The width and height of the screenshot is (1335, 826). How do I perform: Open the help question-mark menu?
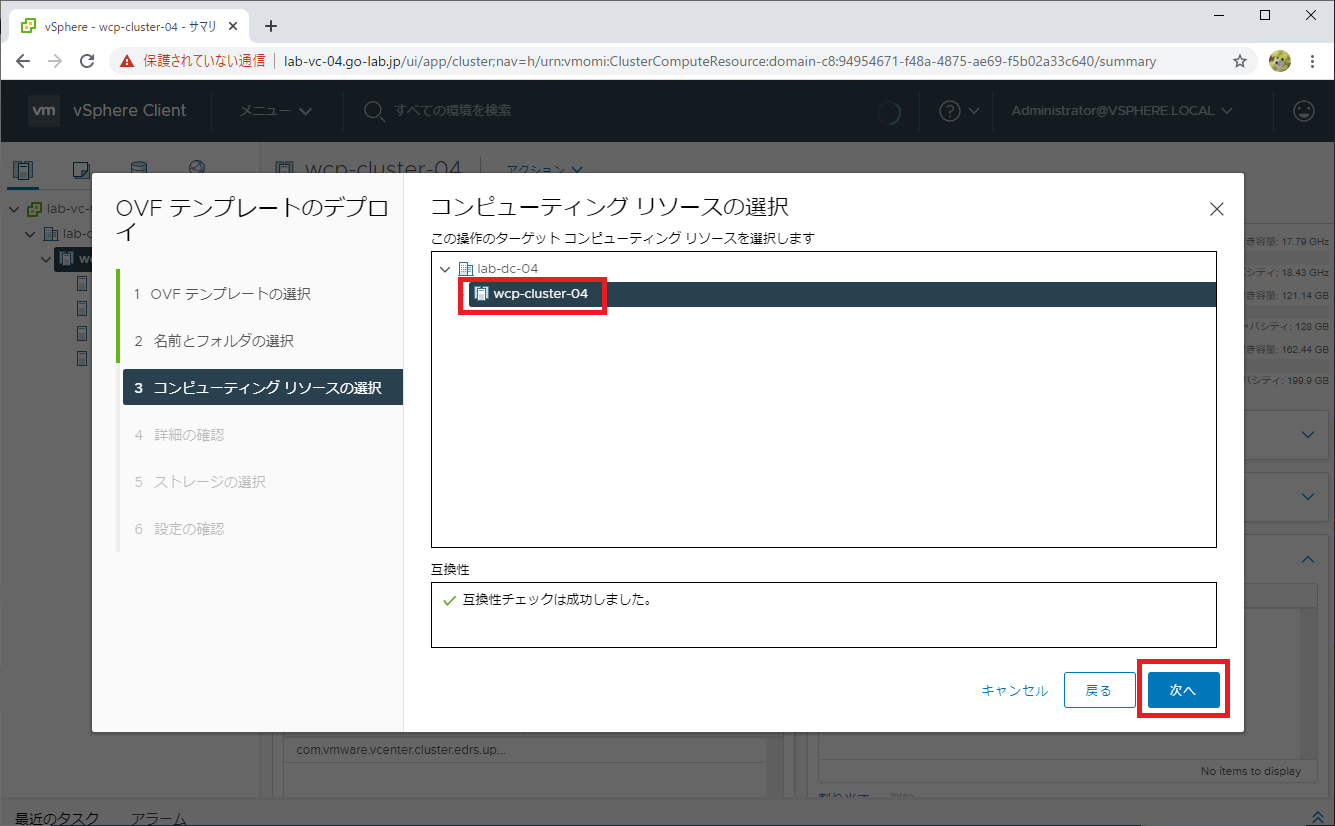958,111
